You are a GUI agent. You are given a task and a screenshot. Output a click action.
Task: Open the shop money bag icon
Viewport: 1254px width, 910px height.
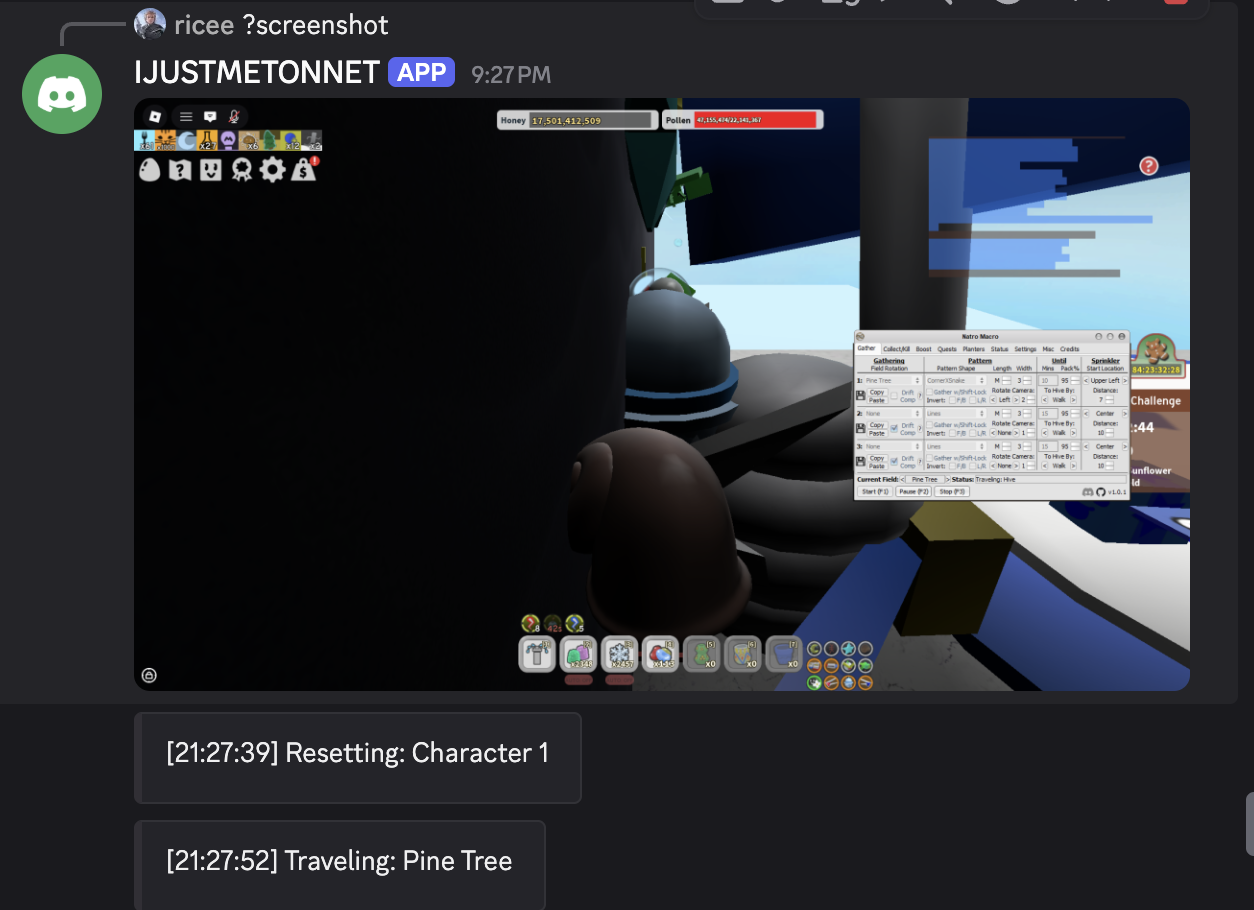pyautogui.click(x=304, y=170)
